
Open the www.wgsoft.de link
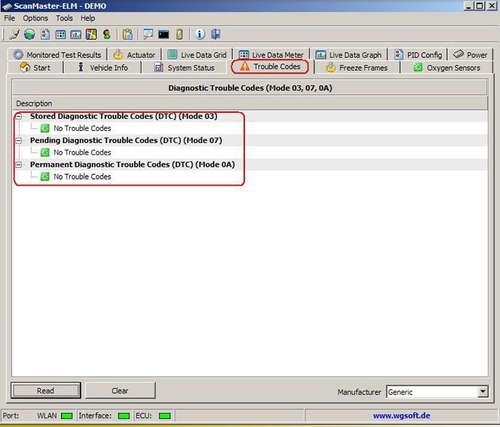(x=401, y=416)
